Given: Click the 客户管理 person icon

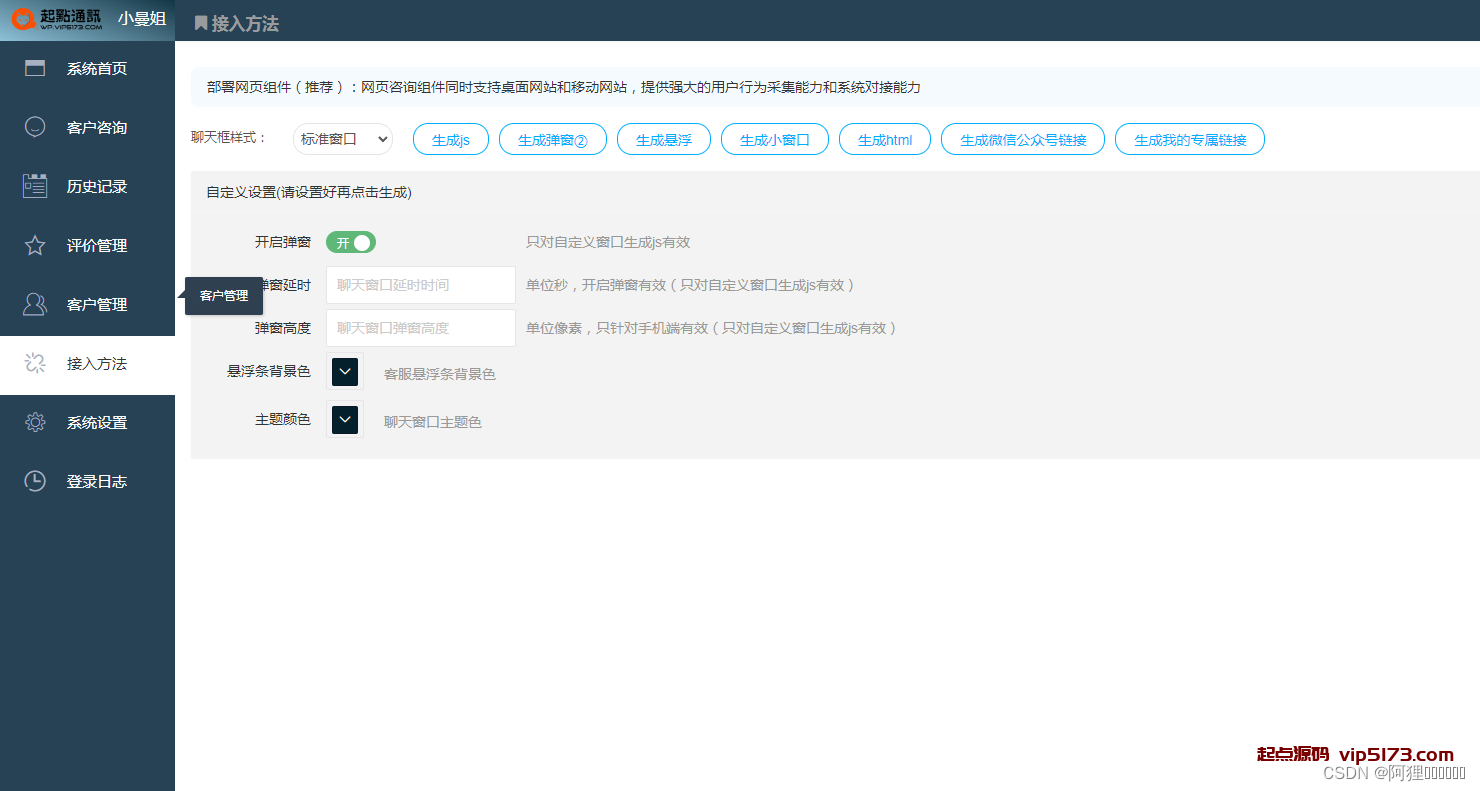Looking at the screenshot, I should click(x=35, y=305).
